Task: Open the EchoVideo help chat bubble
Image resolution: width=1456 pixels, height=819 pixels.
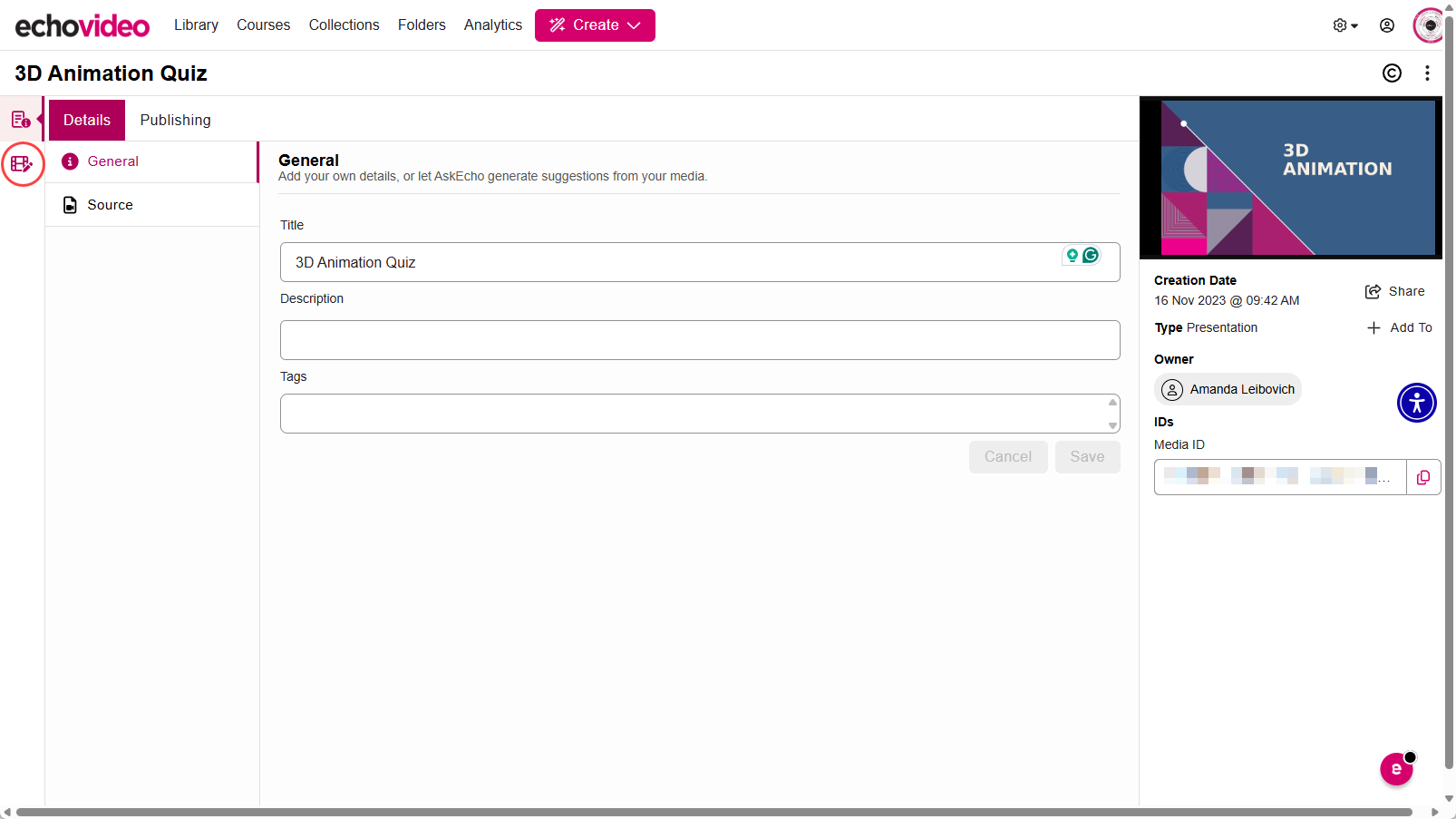Action: coord(1396,769)
